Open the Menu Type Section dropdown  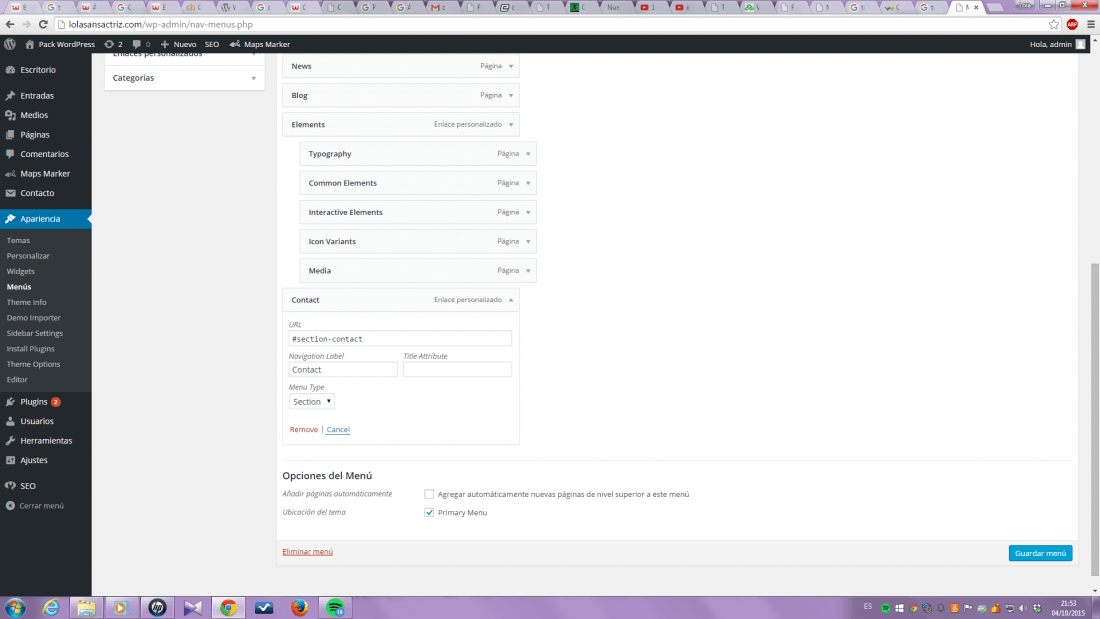[311, 401]
